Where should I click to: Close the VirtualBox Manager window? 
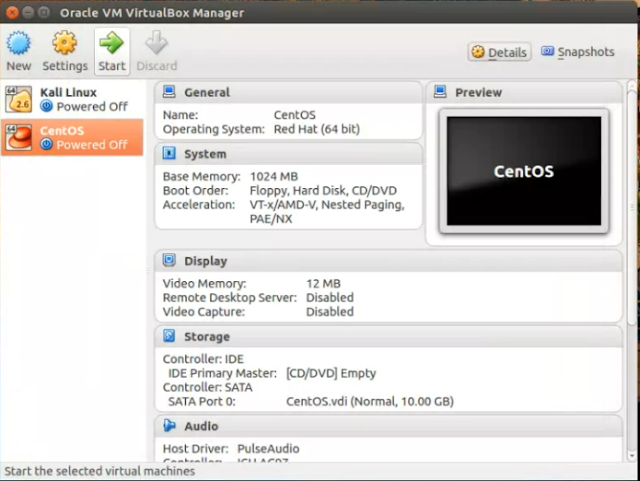(12, 13)
